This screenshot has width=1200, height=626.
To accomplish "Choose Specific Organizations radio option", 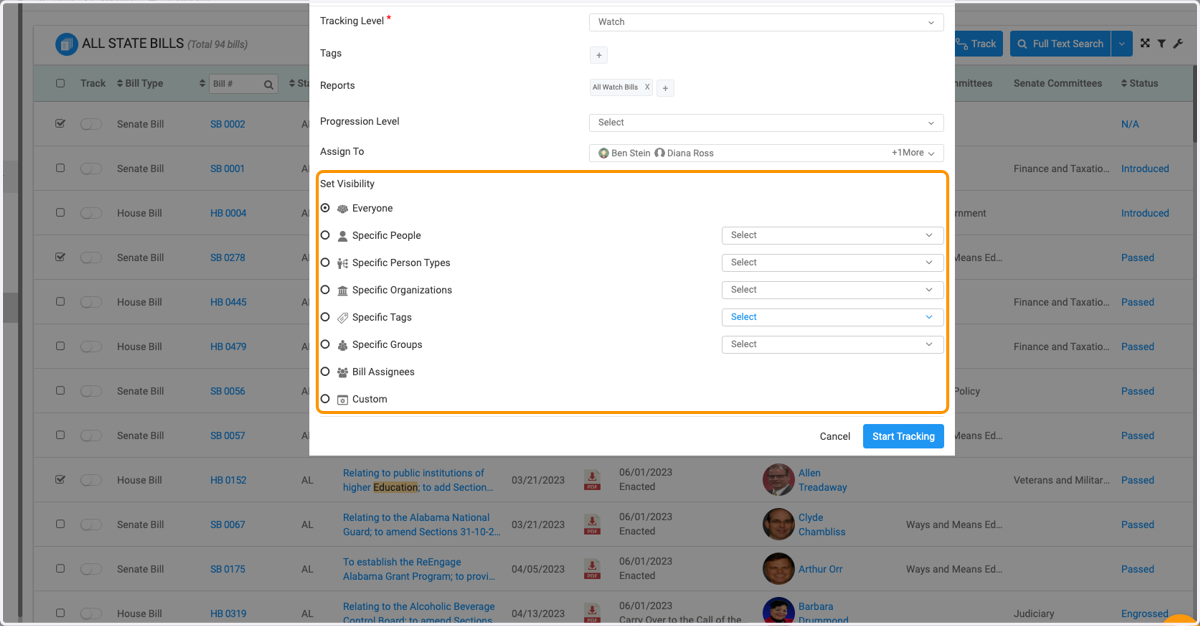I will 325,290.
